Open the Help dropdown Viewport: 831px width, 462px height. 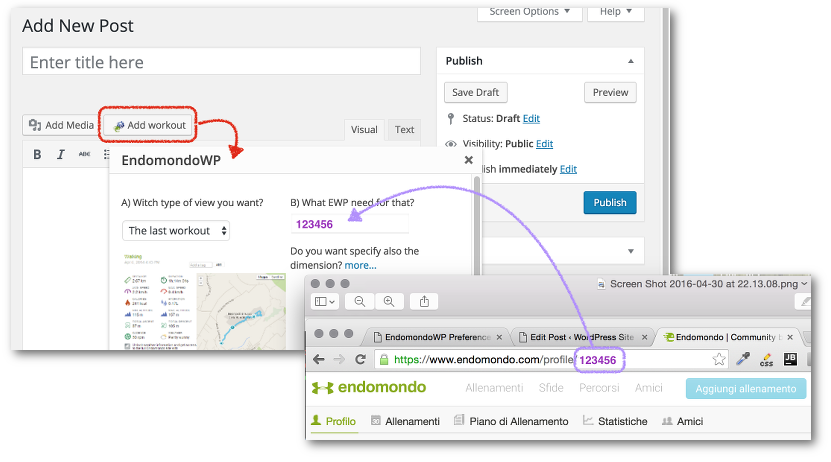(616, 12)
